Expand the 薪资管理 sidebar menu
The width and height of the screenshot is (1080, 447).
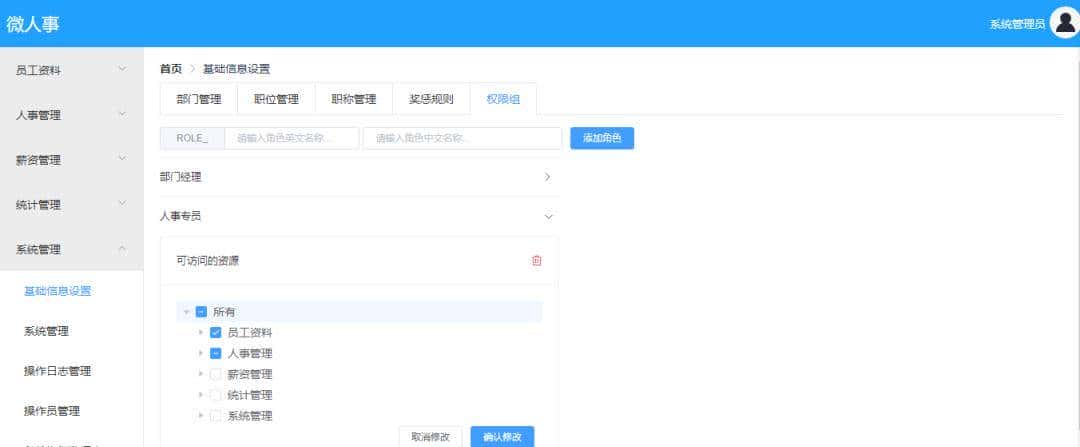pos(72,160)
